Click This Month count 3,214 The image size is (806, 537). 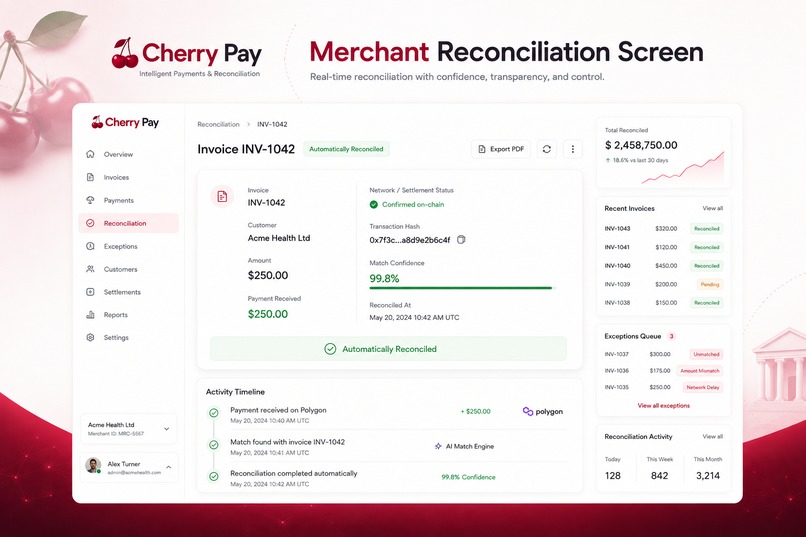(x=708, y=476)
